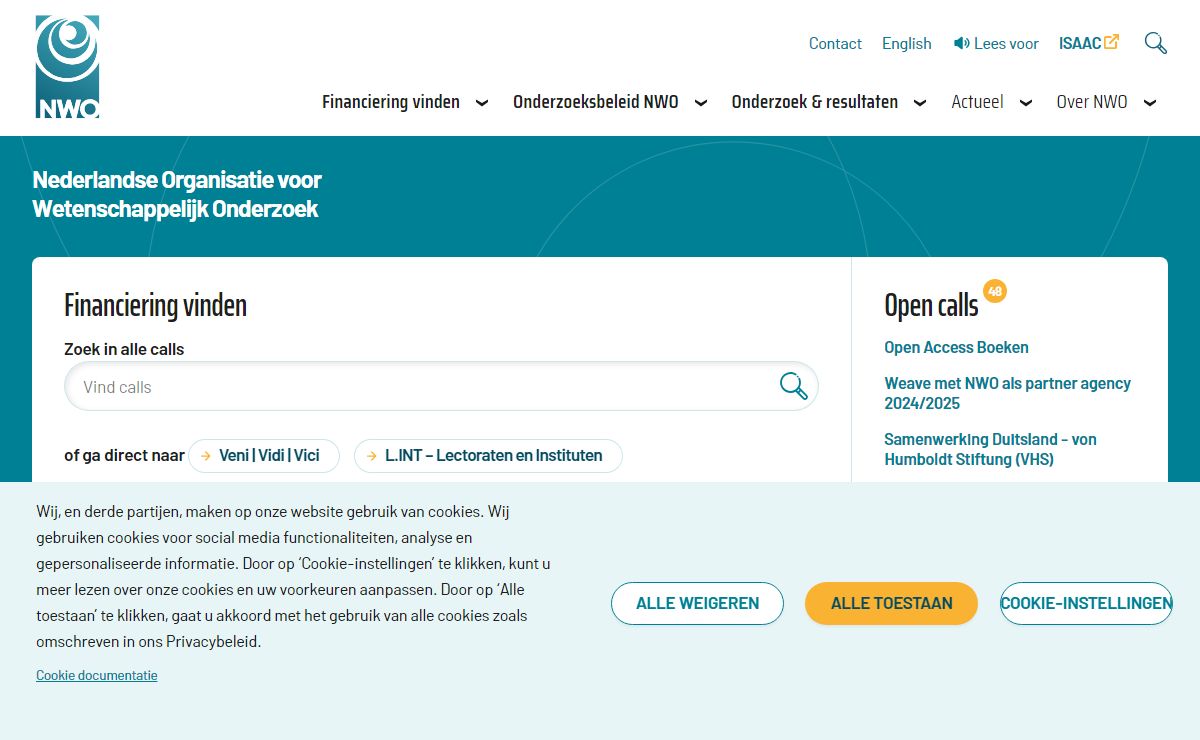Click the Lees voor speaker icon

coord(961,43)
